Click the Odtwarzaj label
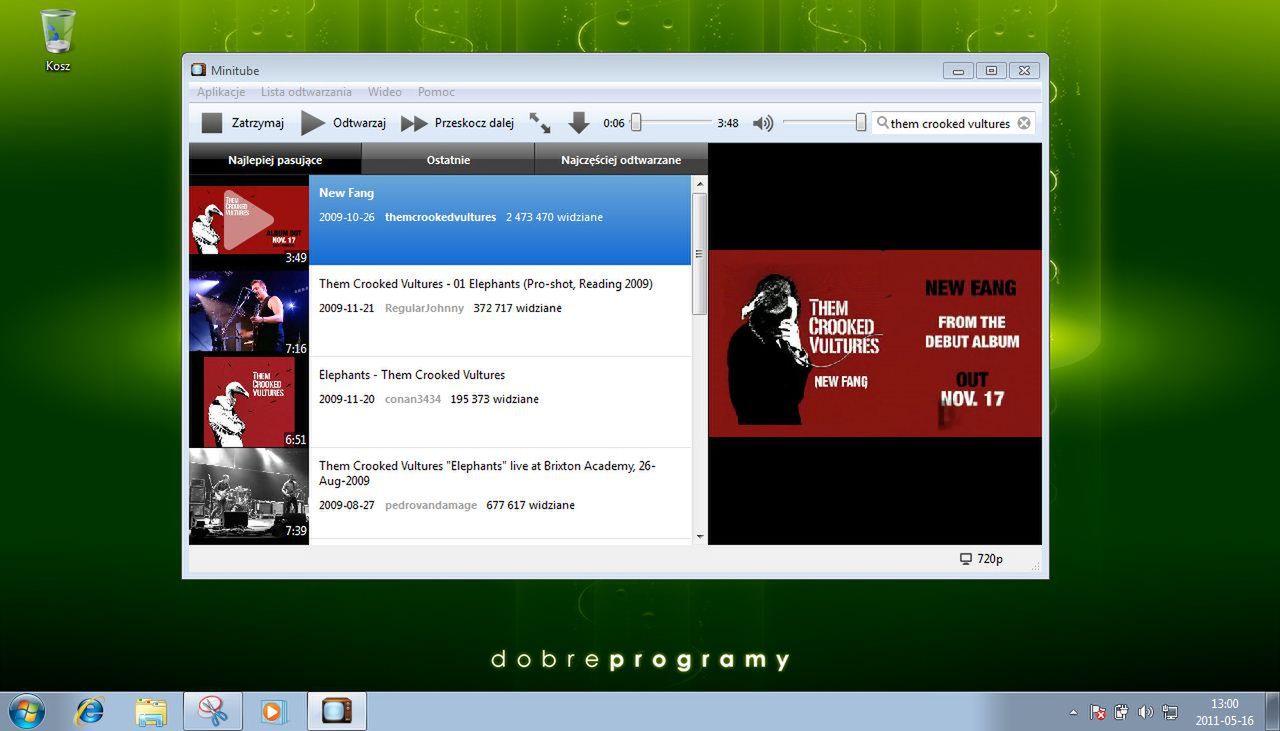Image resolution: width=1280 pixels, height=731 pixels. pyautogui.click(x=359, y=123)
